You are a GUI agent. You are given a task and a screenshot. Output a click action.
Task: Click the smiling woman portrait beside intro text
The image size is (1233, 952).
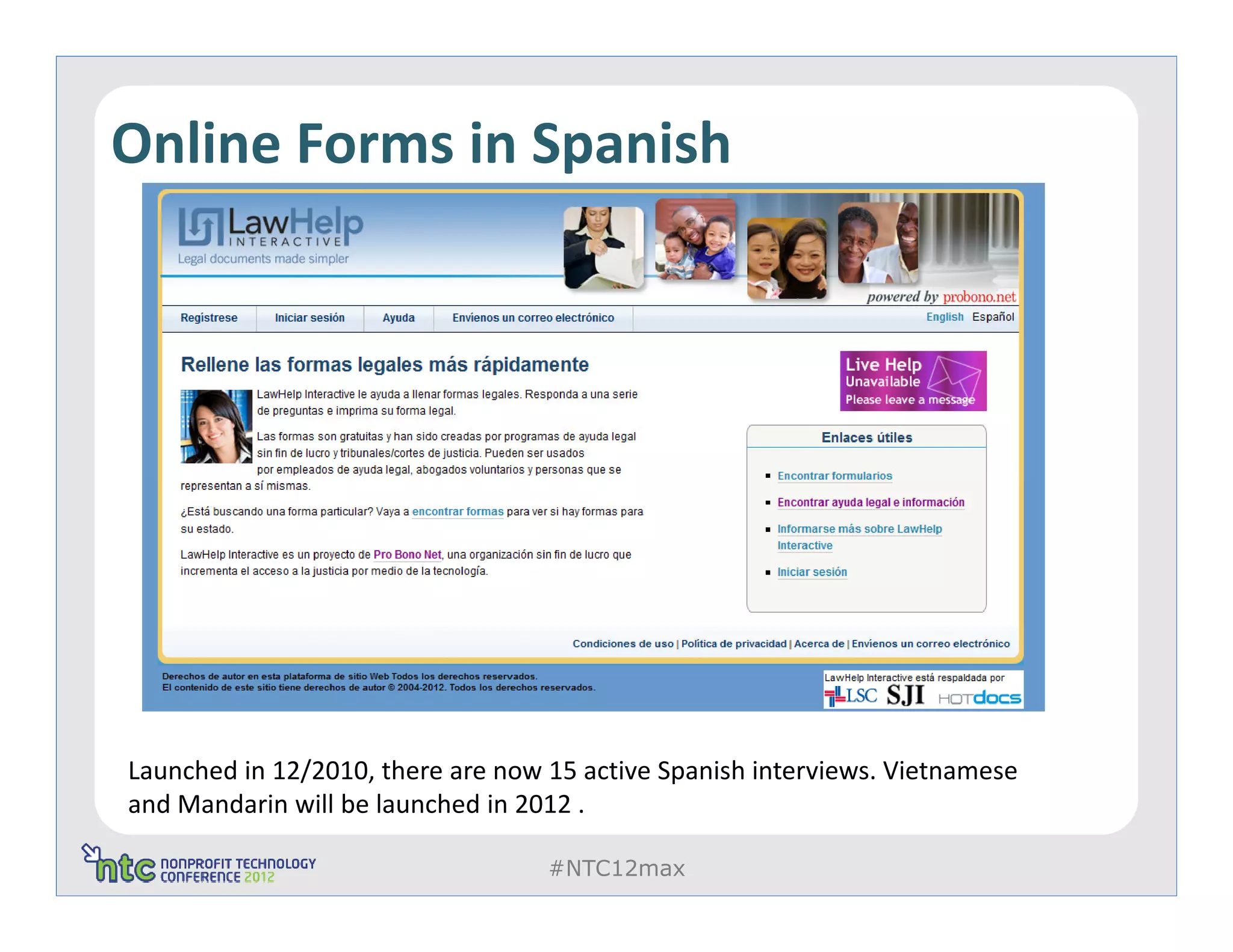[216, 427]
